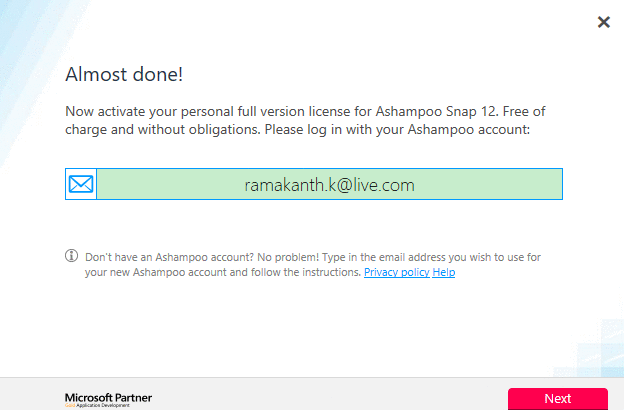Close the activation dialog with the X

603,21
